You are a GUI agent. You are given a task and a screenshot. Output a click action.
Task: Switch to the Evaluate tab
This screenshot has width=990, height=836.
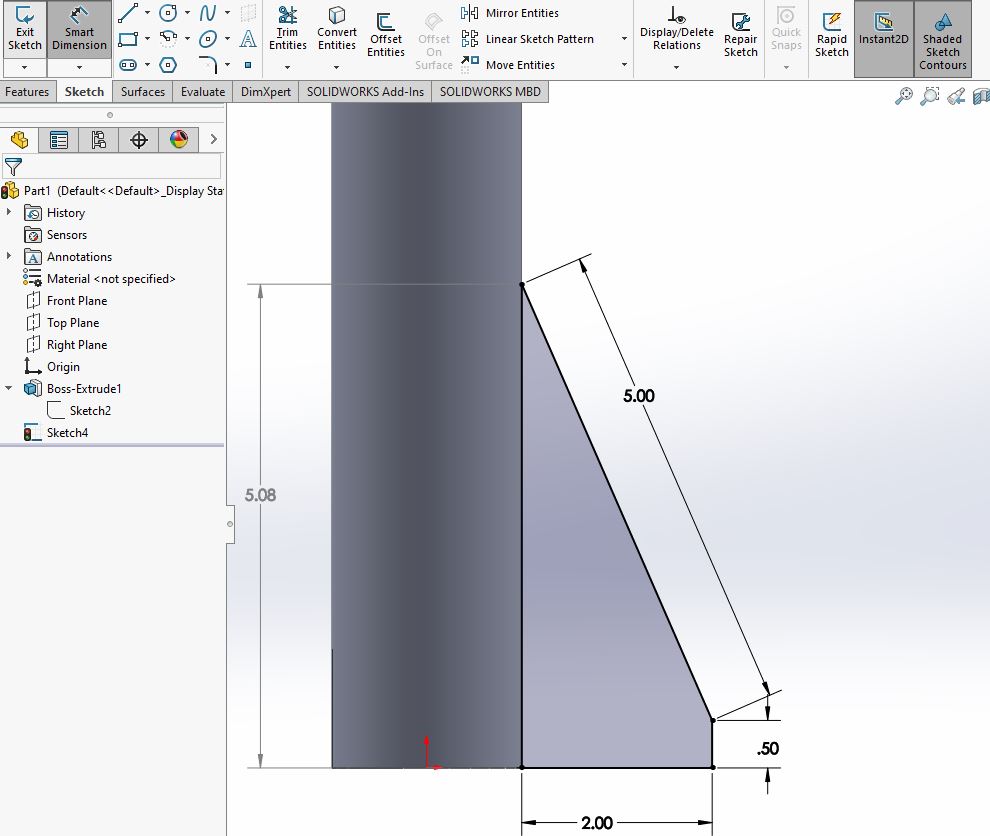click(203, 92)
